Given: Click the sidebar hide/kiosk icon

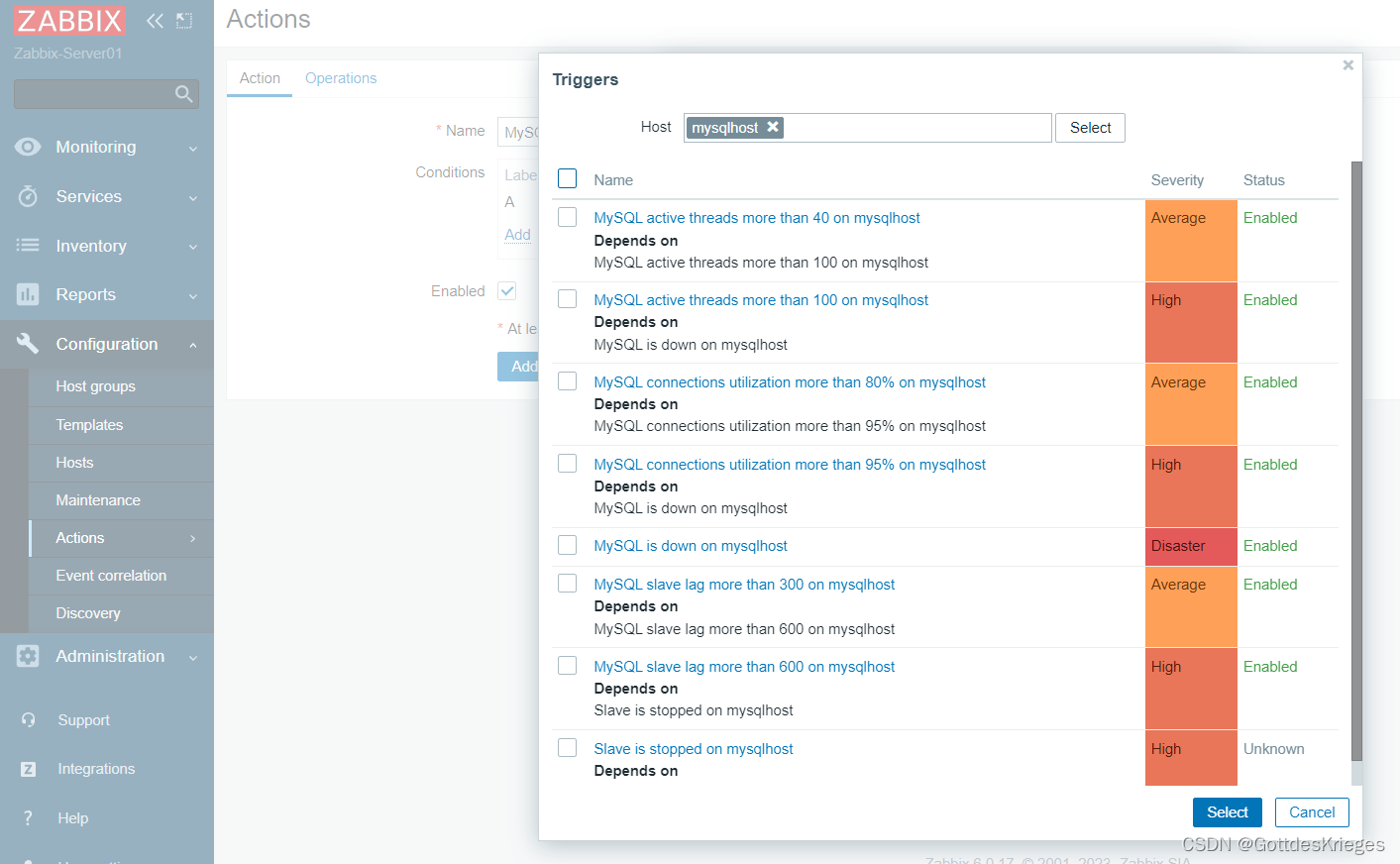Looking at the screenshot, I should [x=184, y=21].
